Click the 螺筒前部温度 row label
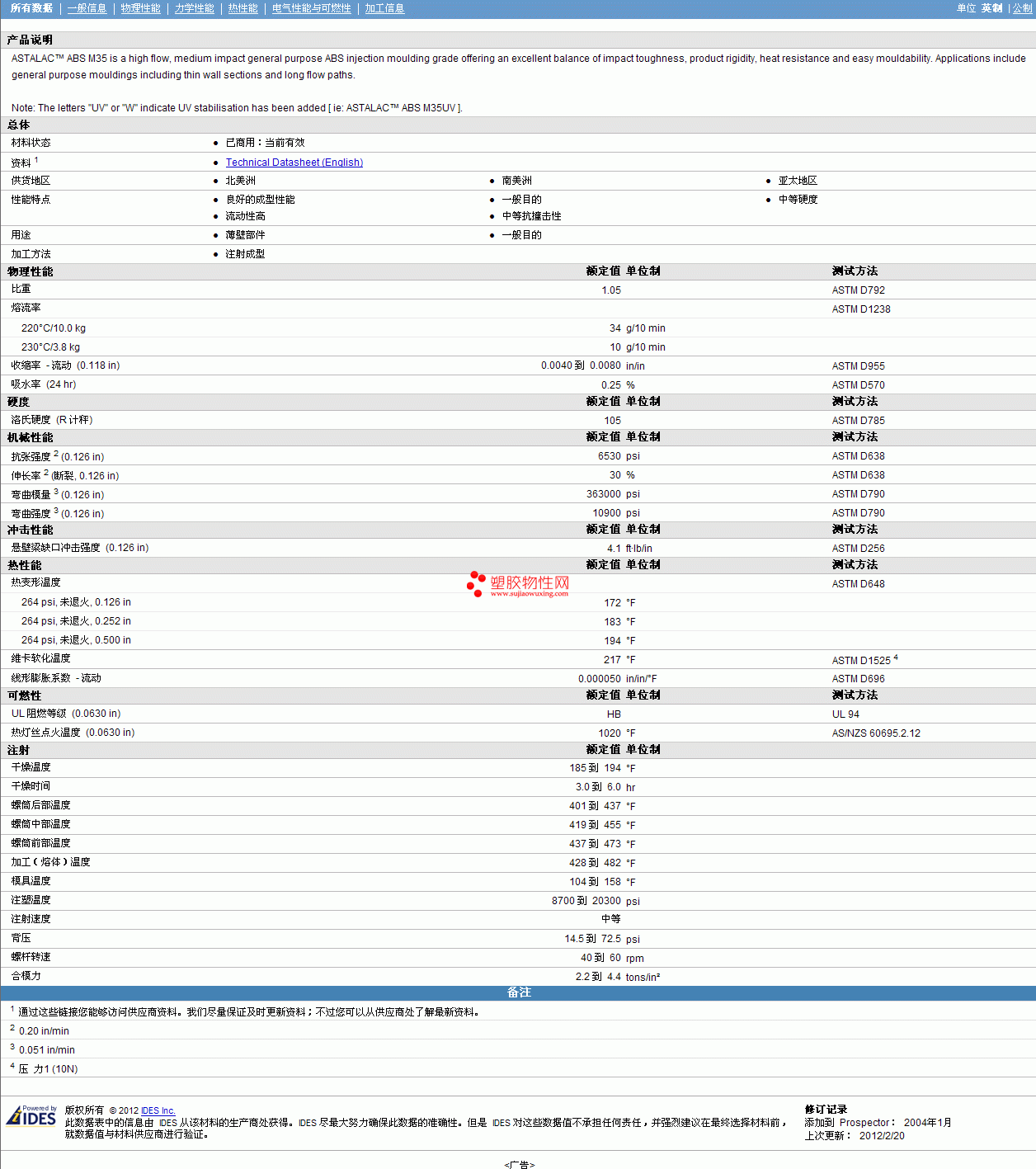The width and height of the screenshot is (1036, 1169). (40, 843)
